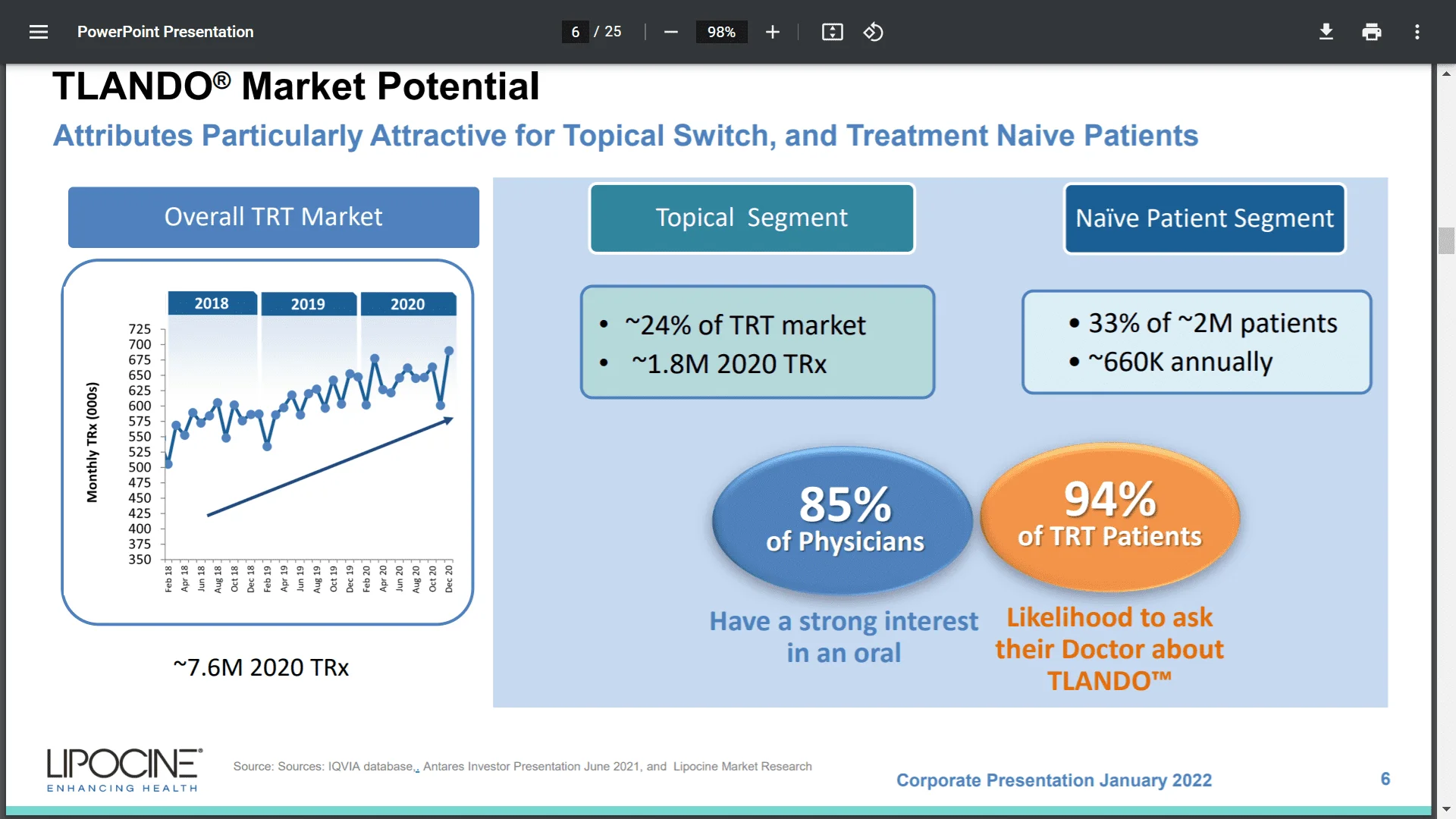1456x819 pixels.
Task: Zoom in with the plus icon
Action: pos(772,32)
